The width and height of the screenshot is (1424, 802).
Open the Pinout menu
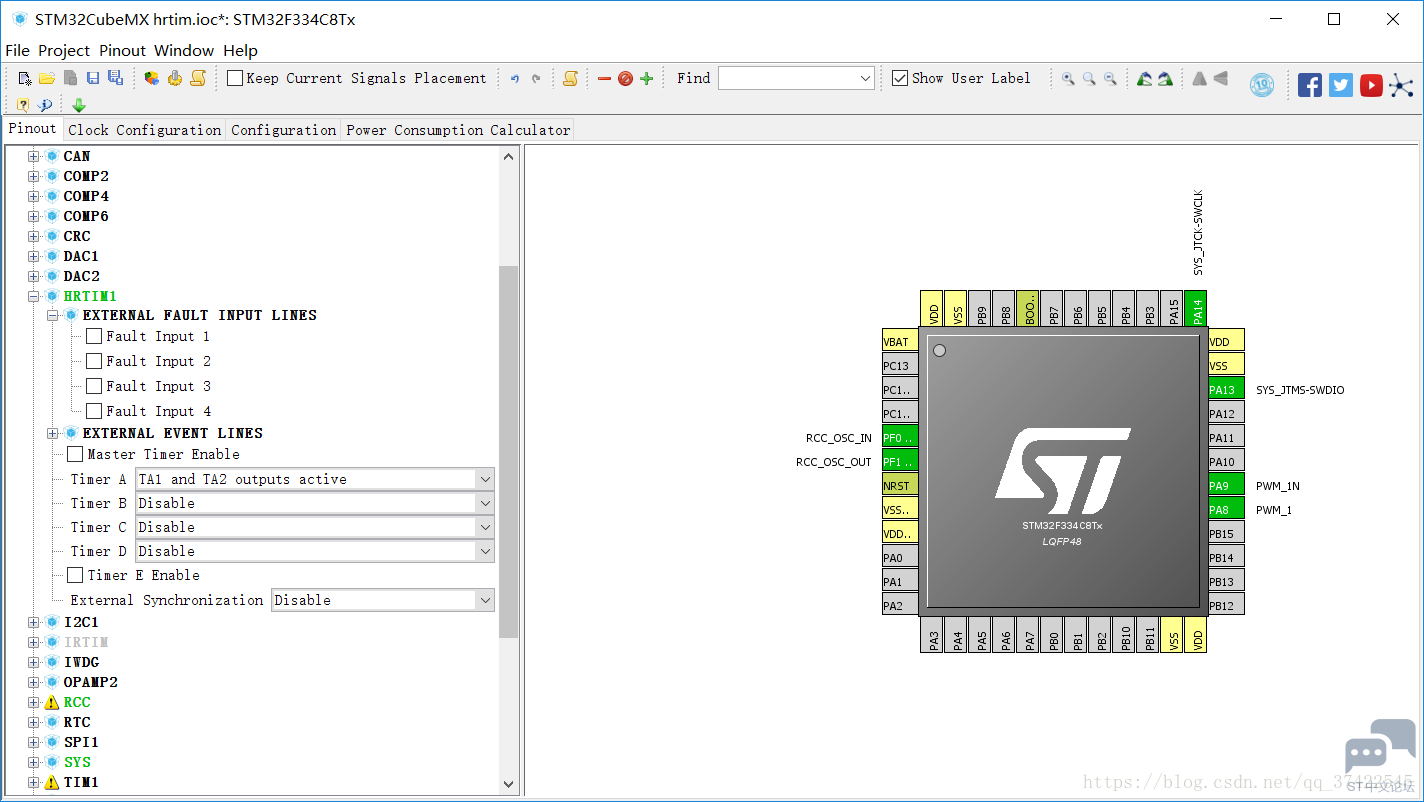tap(122, 50)
